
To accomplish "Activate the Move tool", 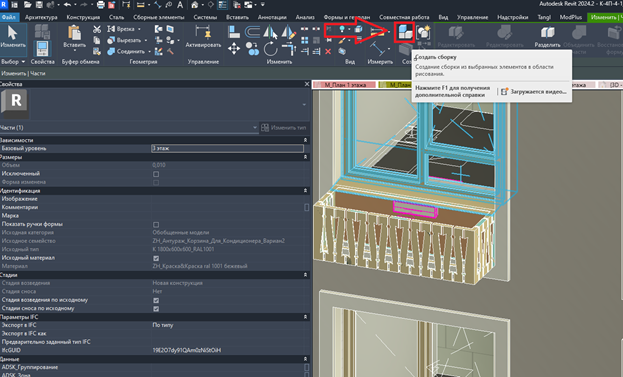I will (x=234, y=49).
